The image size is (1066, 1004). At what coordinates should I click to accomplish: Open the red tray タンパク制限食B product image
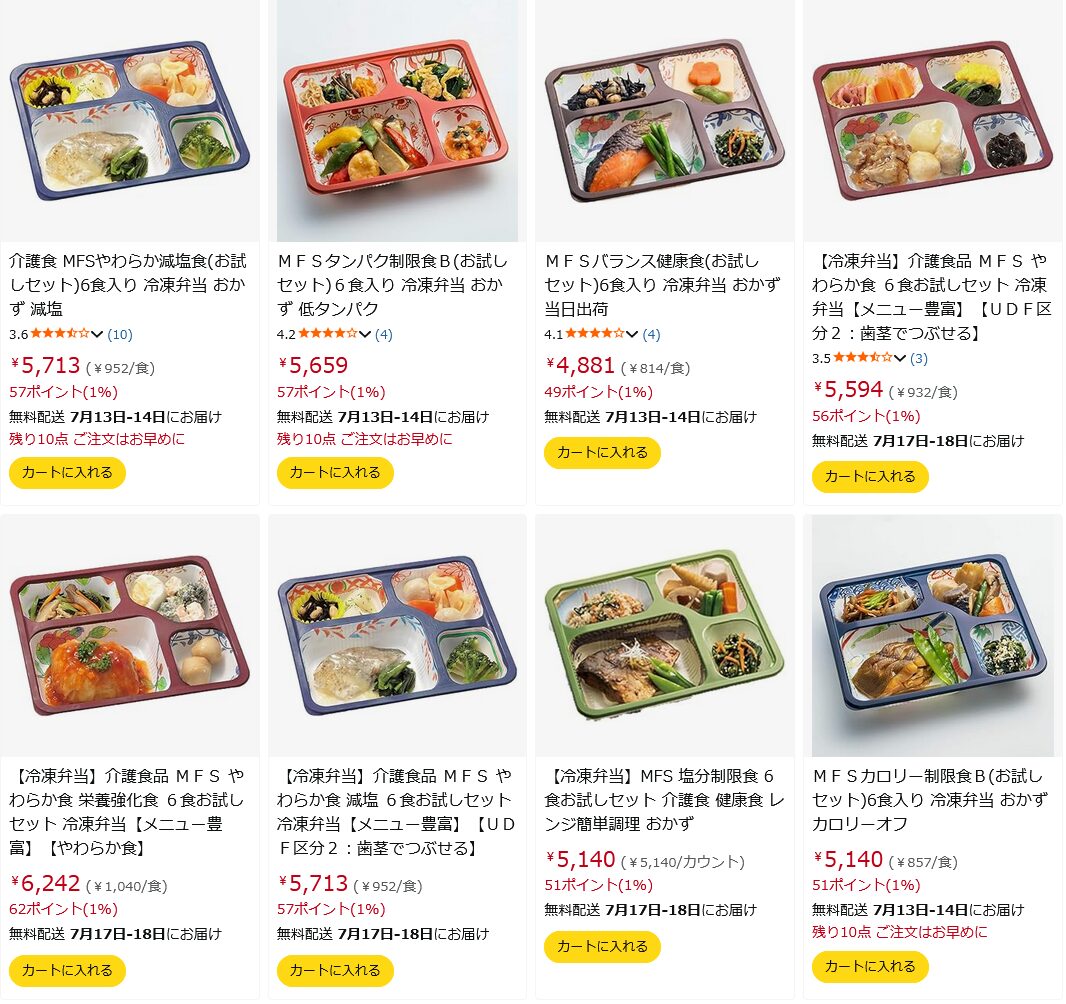(397, 121)
